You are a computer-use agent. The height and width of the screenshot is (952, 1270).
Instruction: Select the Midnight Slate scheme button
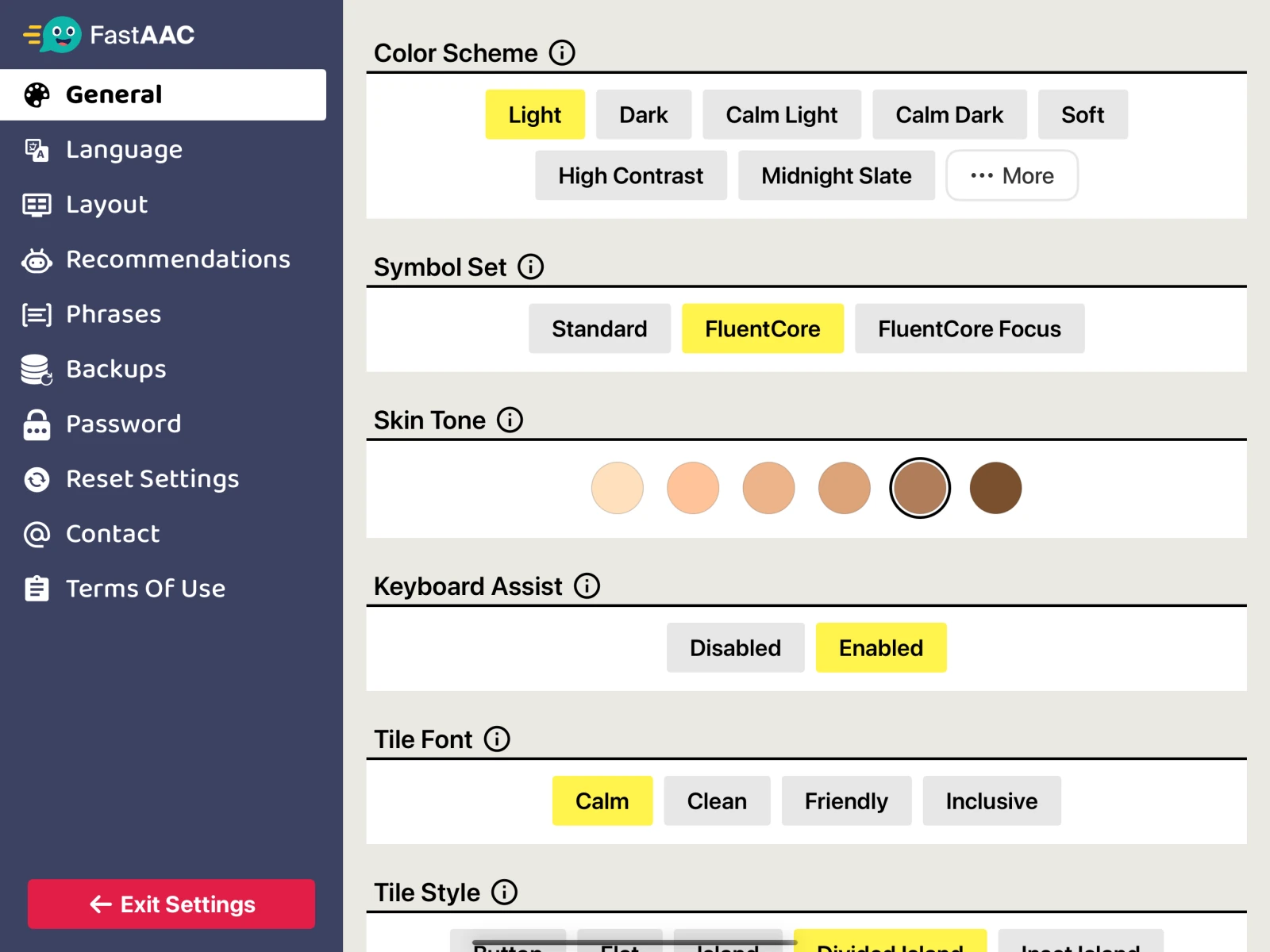tap(837, 175)
